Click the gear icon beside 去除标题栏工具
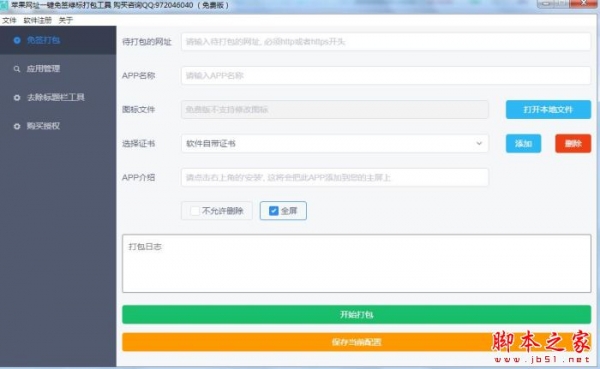This screenshot has width=600, height=369. click(x=17, y=98)
